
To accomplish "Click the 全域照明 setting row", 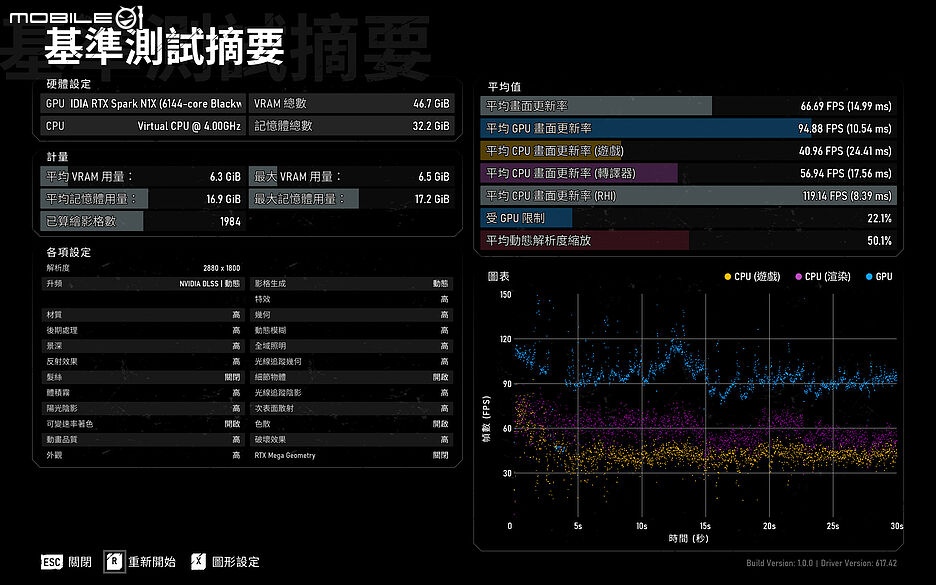I will coord(352,346).
